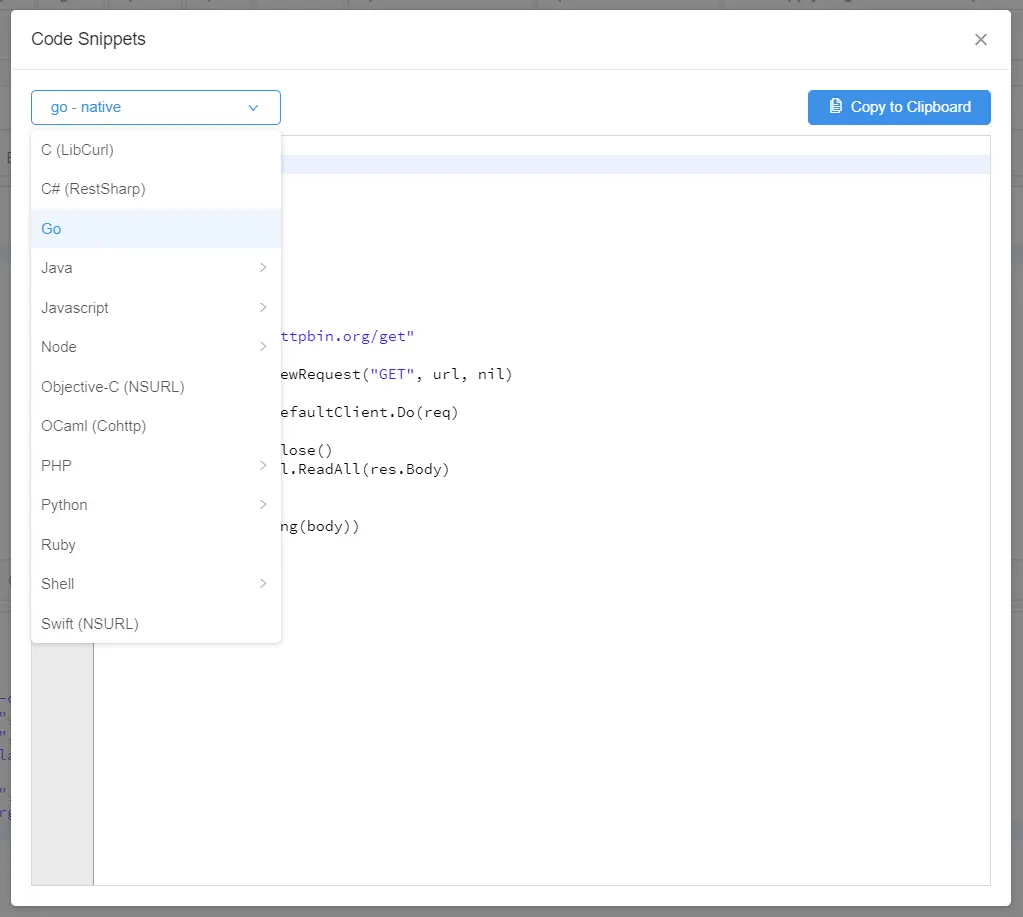Click the dropdown chevron beside go - native
1023x917 pixels.
pyautogui.click(x=253, y=108)
